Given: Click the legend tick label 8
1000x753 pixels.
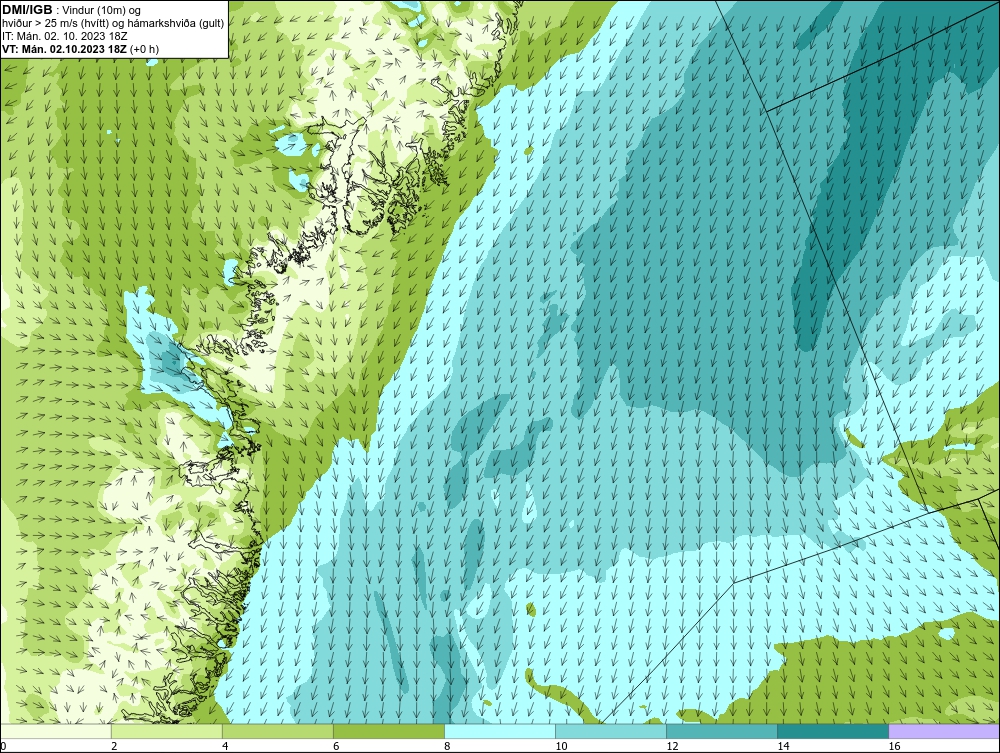Looking at the screenshot, I should pyautogui.click(x=447, y=746).
